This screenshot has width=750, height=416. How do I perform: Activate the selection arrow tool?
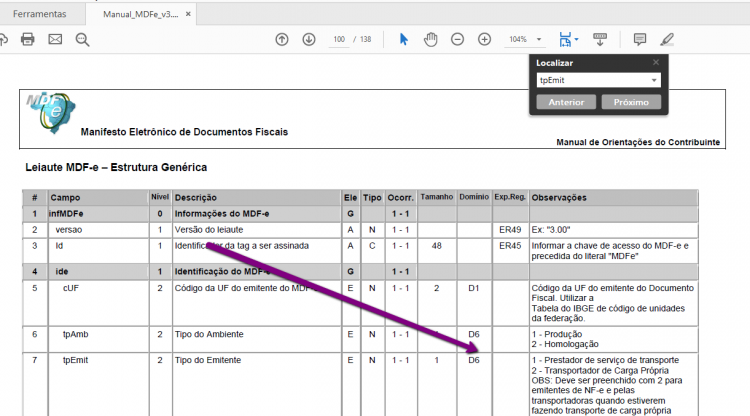[x=404, y=39]
